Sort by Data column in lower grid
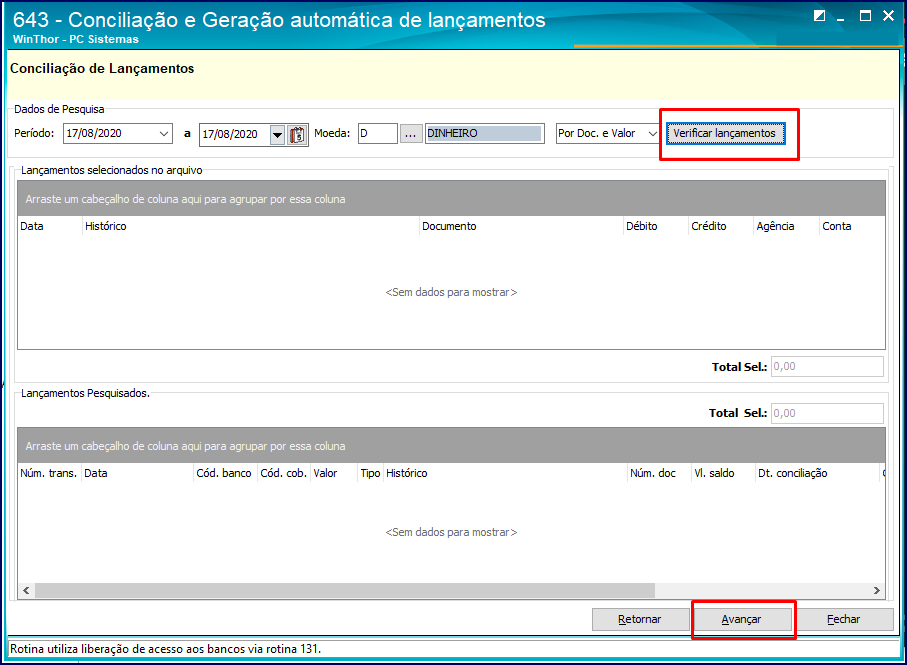This screenshot has height=665, width=907. click(137, 473)
